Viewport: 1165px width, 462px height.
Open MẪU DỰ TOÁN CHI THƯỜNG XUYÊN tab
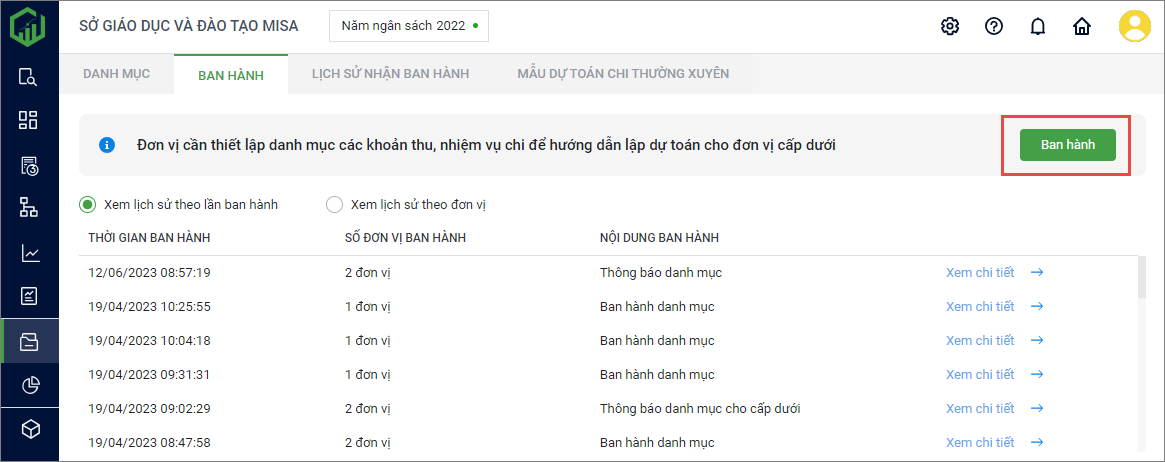623,74
